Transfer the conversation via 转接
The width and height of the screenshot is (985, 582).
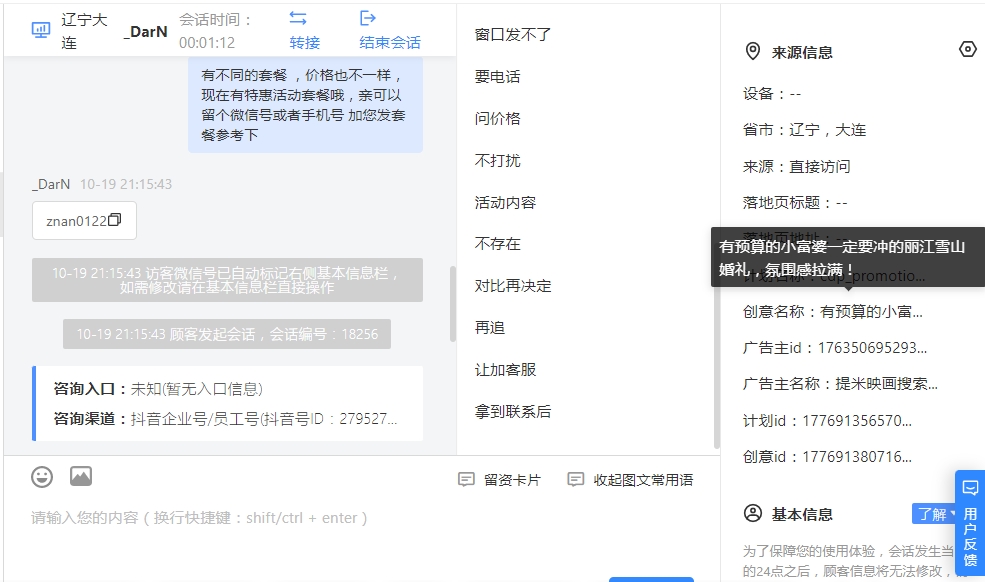[x=305, y=43]
